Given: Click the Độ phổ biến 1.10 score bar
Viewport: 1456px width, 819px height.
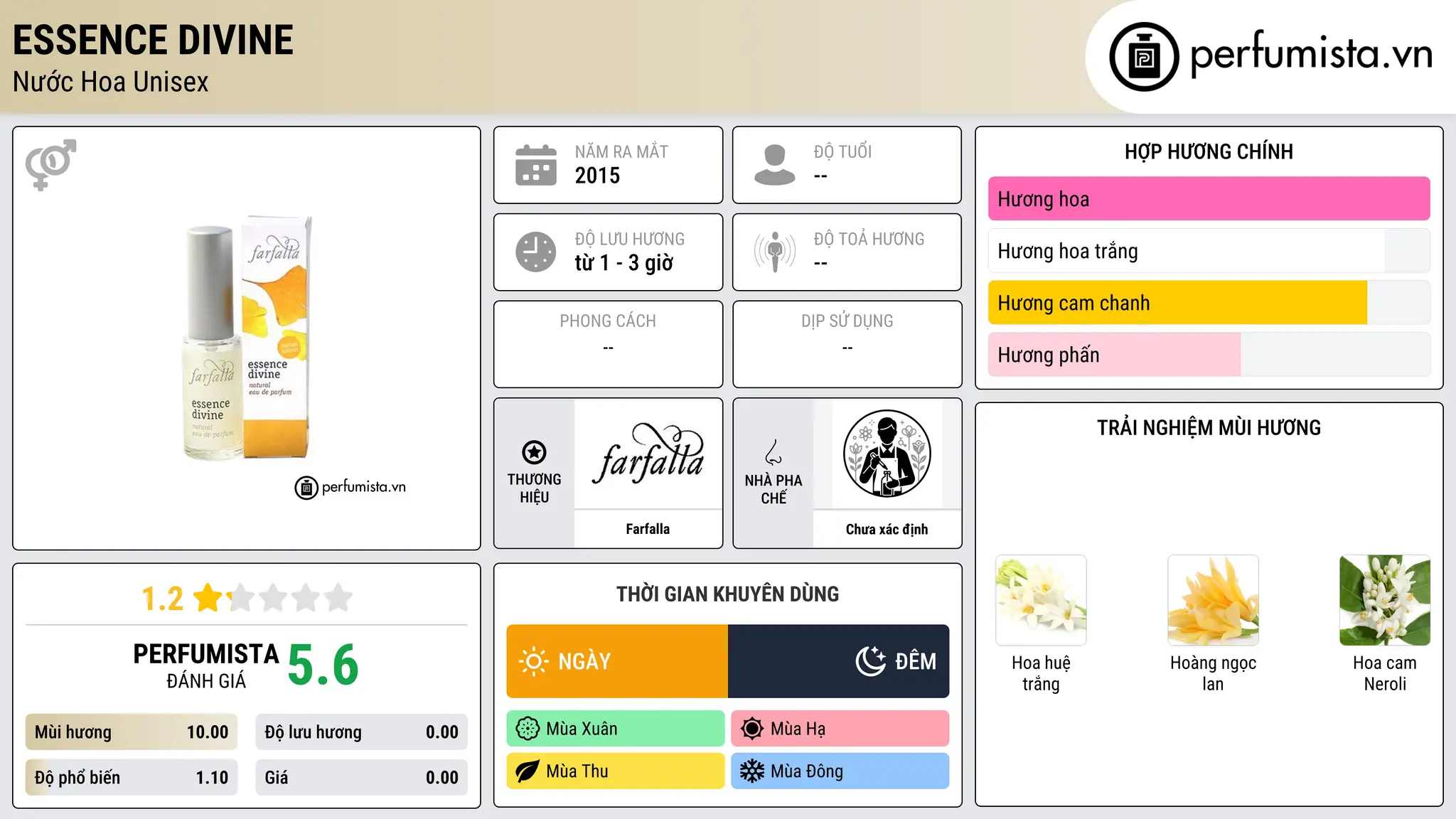Looking at the screenshot, I should (x=132, y=778).
